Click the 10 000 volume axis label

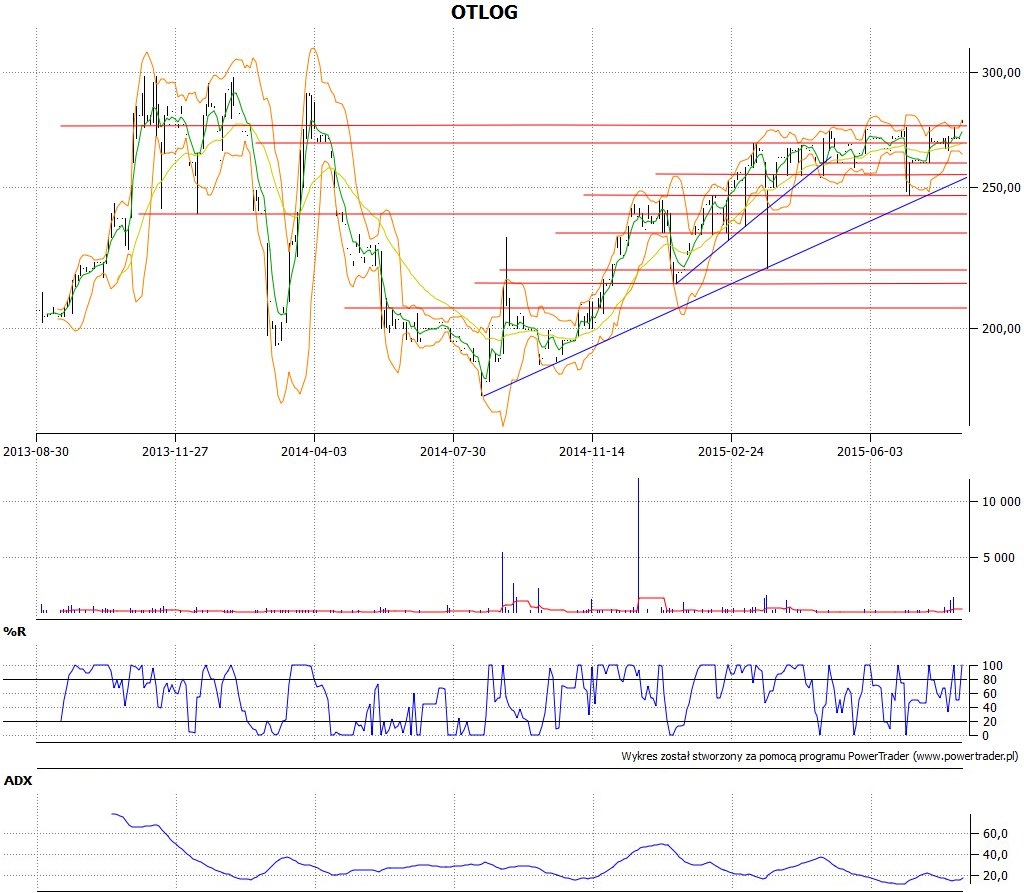click(x=1001, y=502)
